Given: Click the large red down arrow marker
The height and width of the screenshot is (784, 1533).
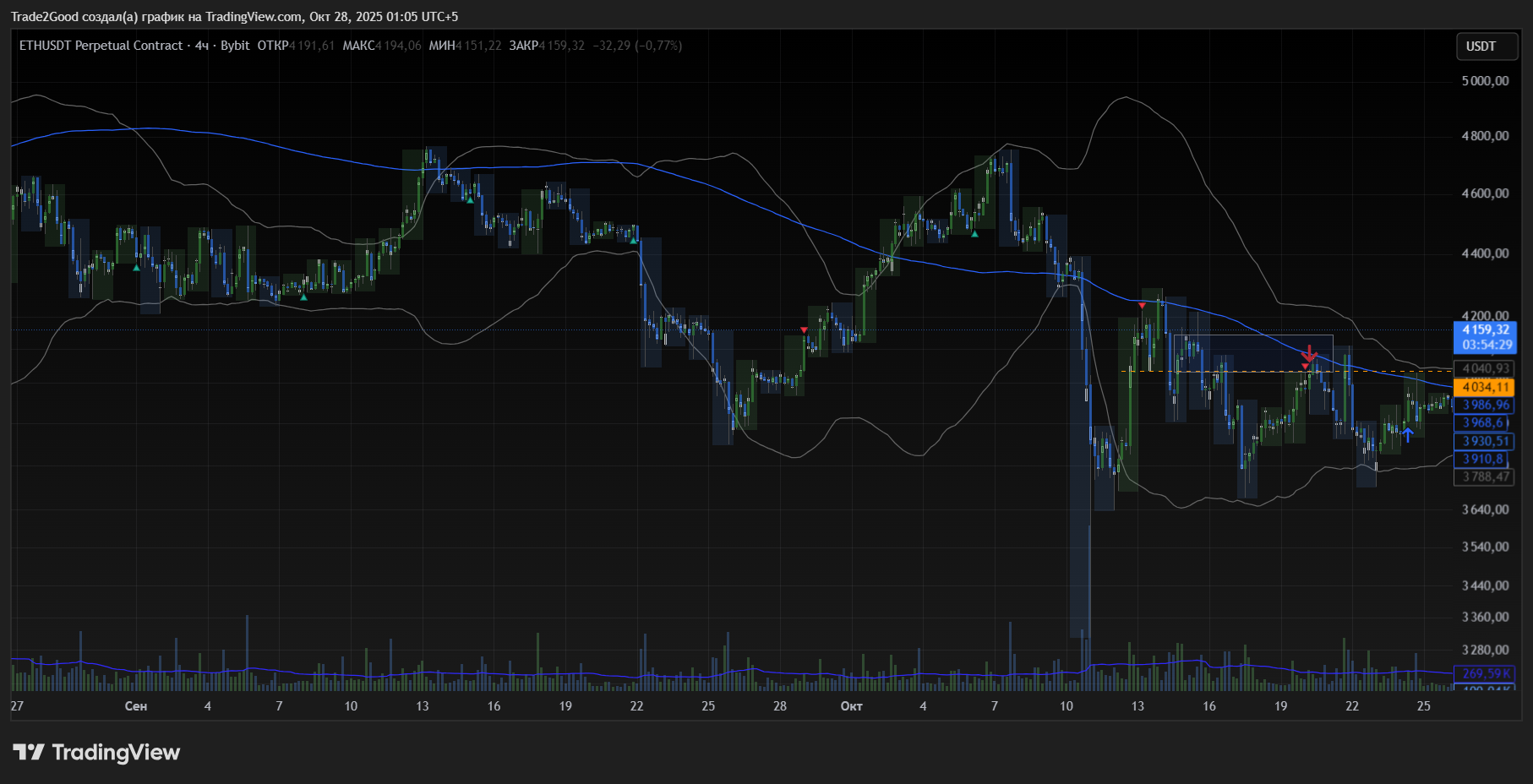Looking at the screenshot, I should click(1309, 353).
